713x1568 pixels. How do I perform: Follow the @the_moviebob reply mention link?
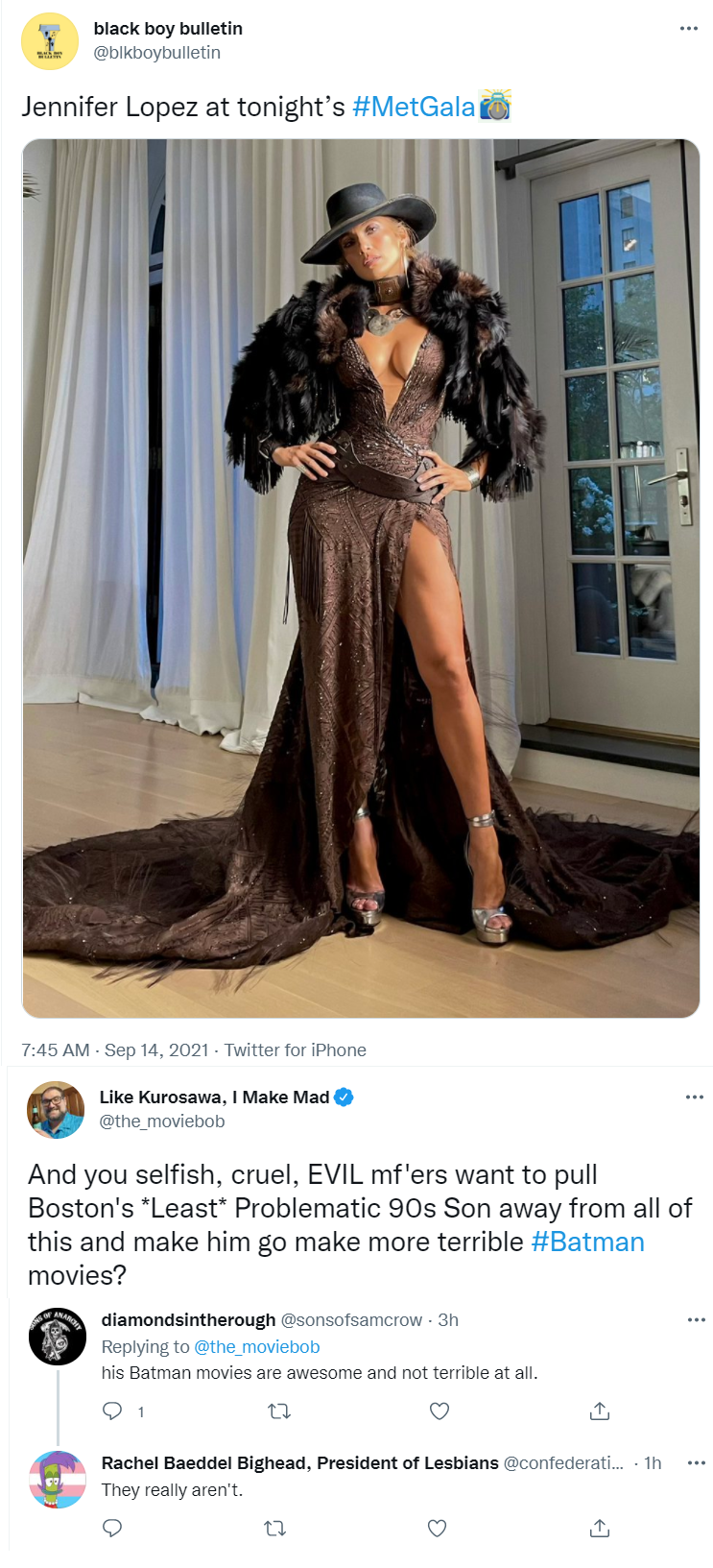point(256,1347)
